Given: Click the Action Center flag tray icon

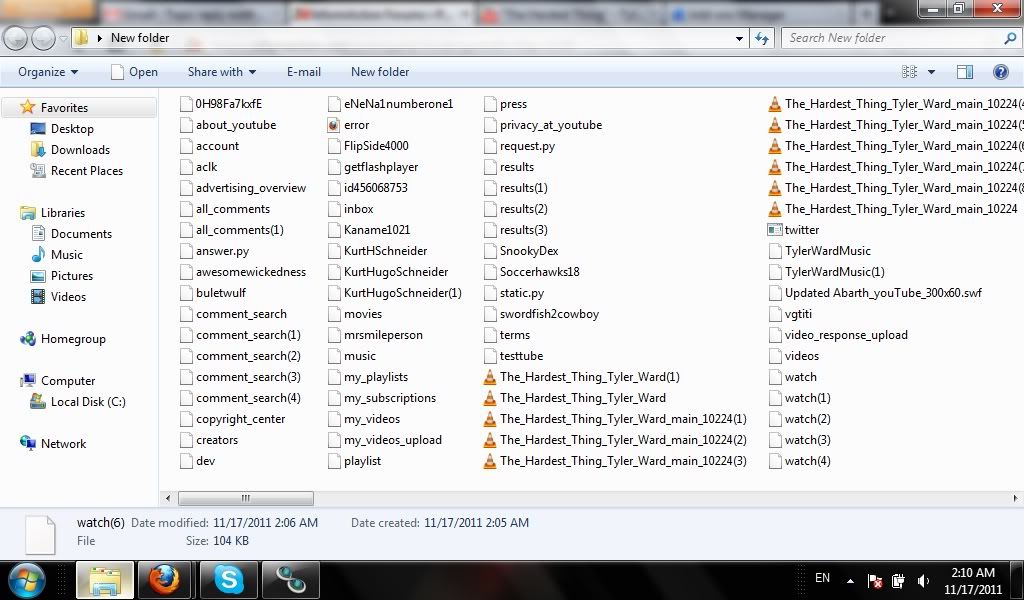Looking at the screenshot, I should coord(874,580).
